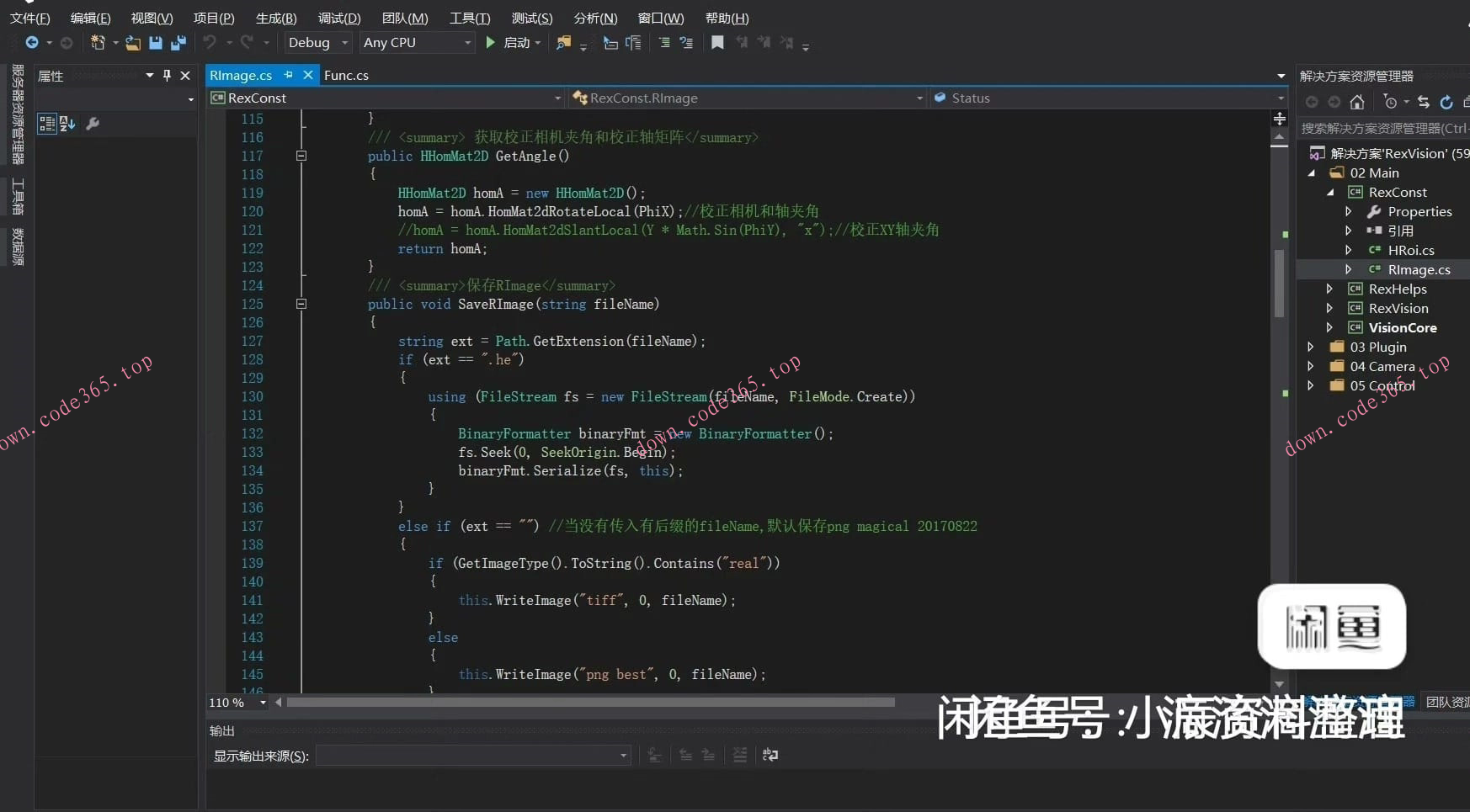Click the editor's horizontal scrollbar
The width and height of the screenshot is (1470, 812).
click(x=589, y=702)
